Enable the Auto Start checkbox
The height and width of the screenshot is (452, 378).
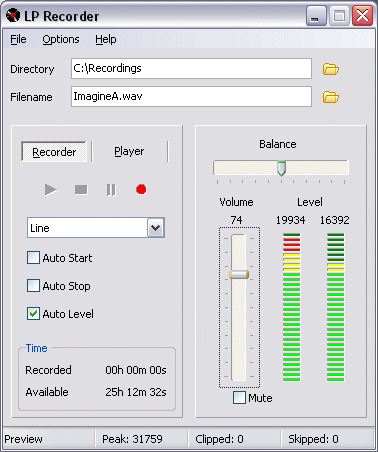[x=33, y=258]
